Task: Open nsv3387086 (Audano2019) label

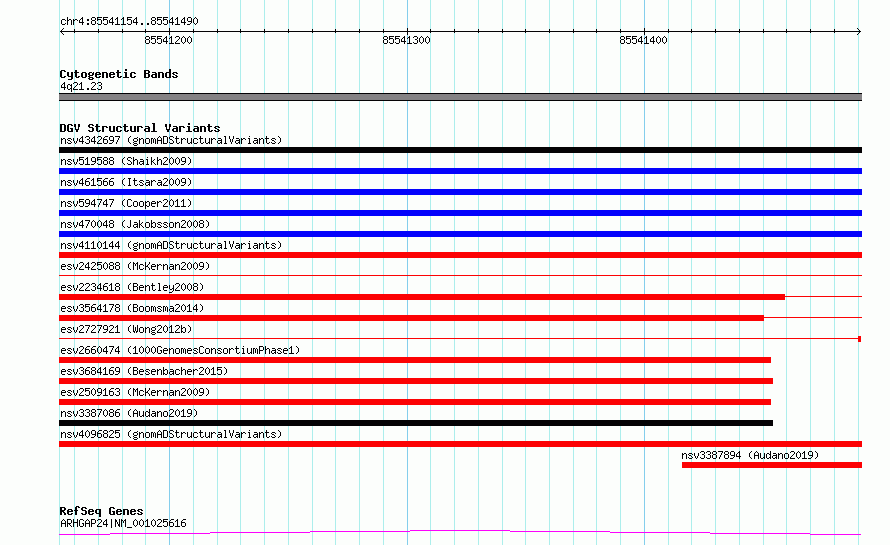Action: tap(129, 413)
